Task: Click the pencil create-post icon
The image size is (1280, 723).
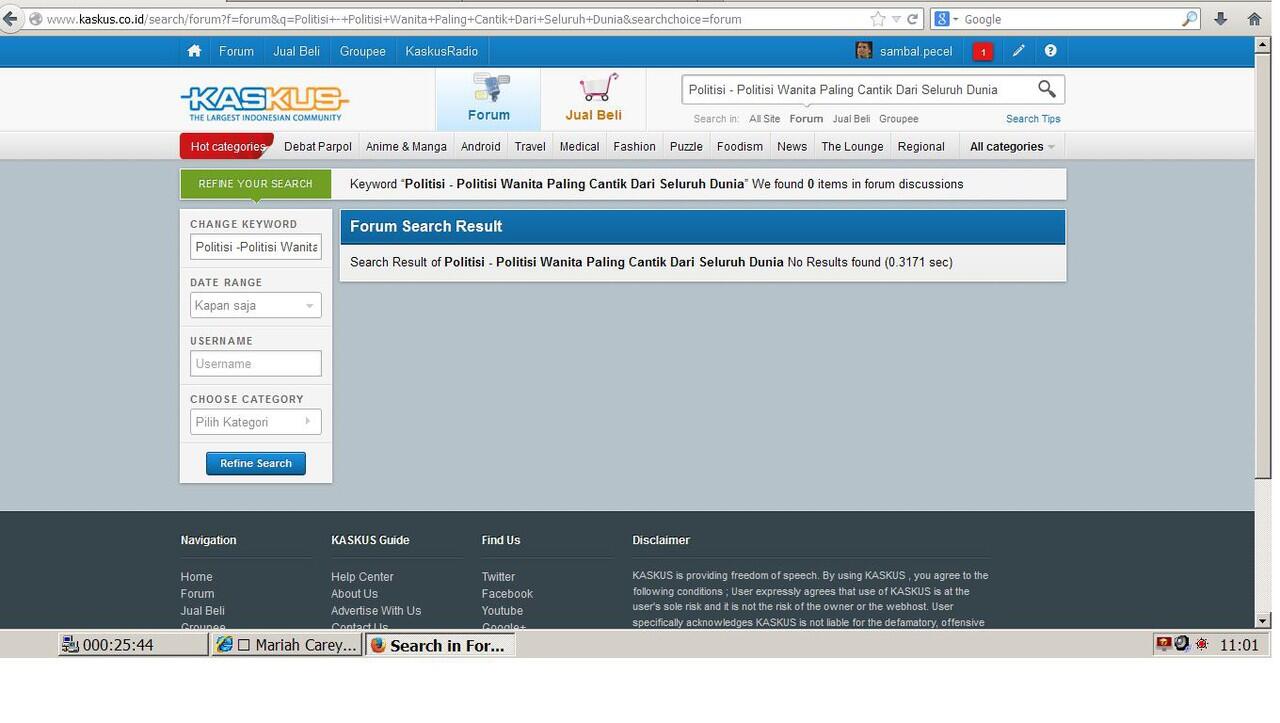Action: pyautogui.click(x=1018, y=51)
